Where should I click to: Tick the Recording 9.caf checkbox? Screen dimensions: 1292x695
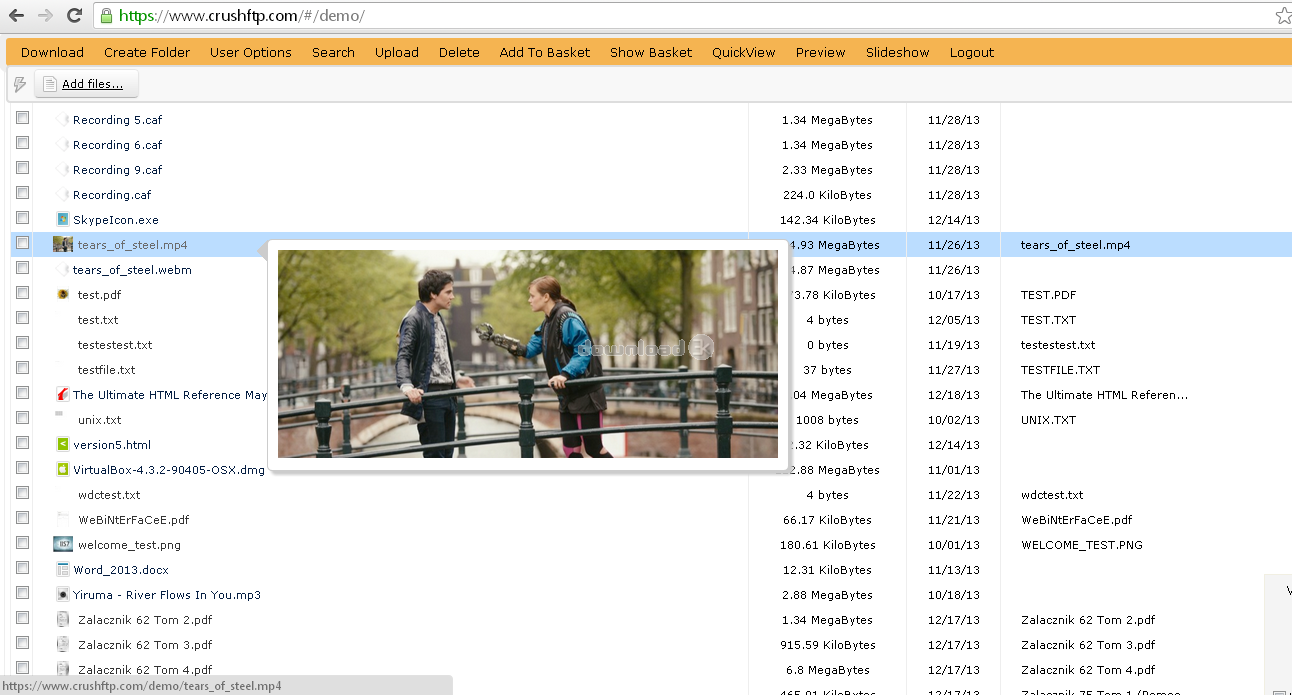click(x=23, y=168)
